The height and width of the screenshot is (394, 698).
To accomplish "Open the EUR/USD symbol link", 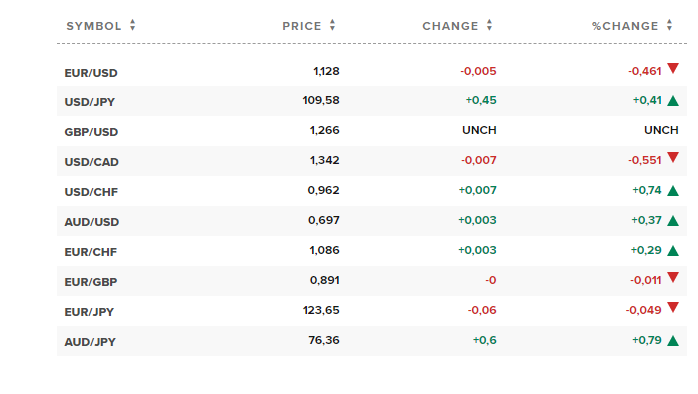I will pos(91,73).
